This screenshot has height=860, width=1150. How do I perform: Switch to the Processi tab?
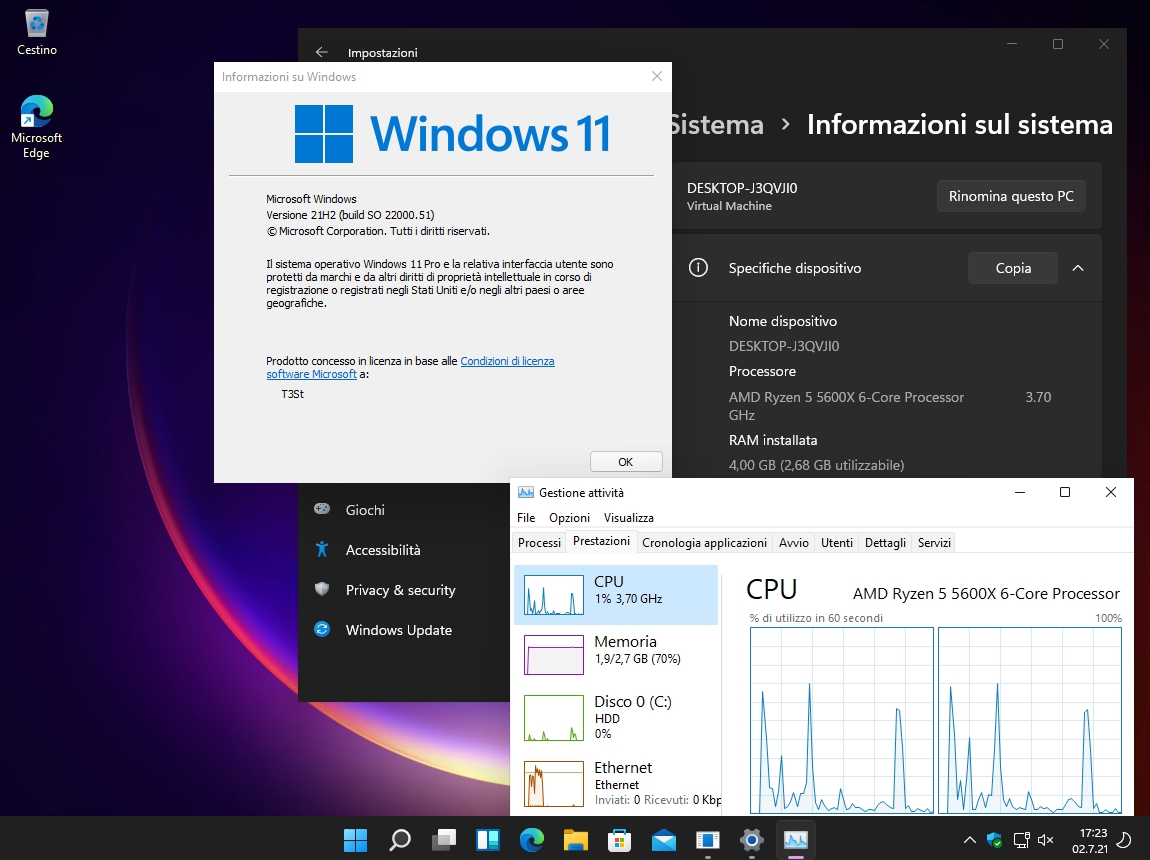click(539, 543)
